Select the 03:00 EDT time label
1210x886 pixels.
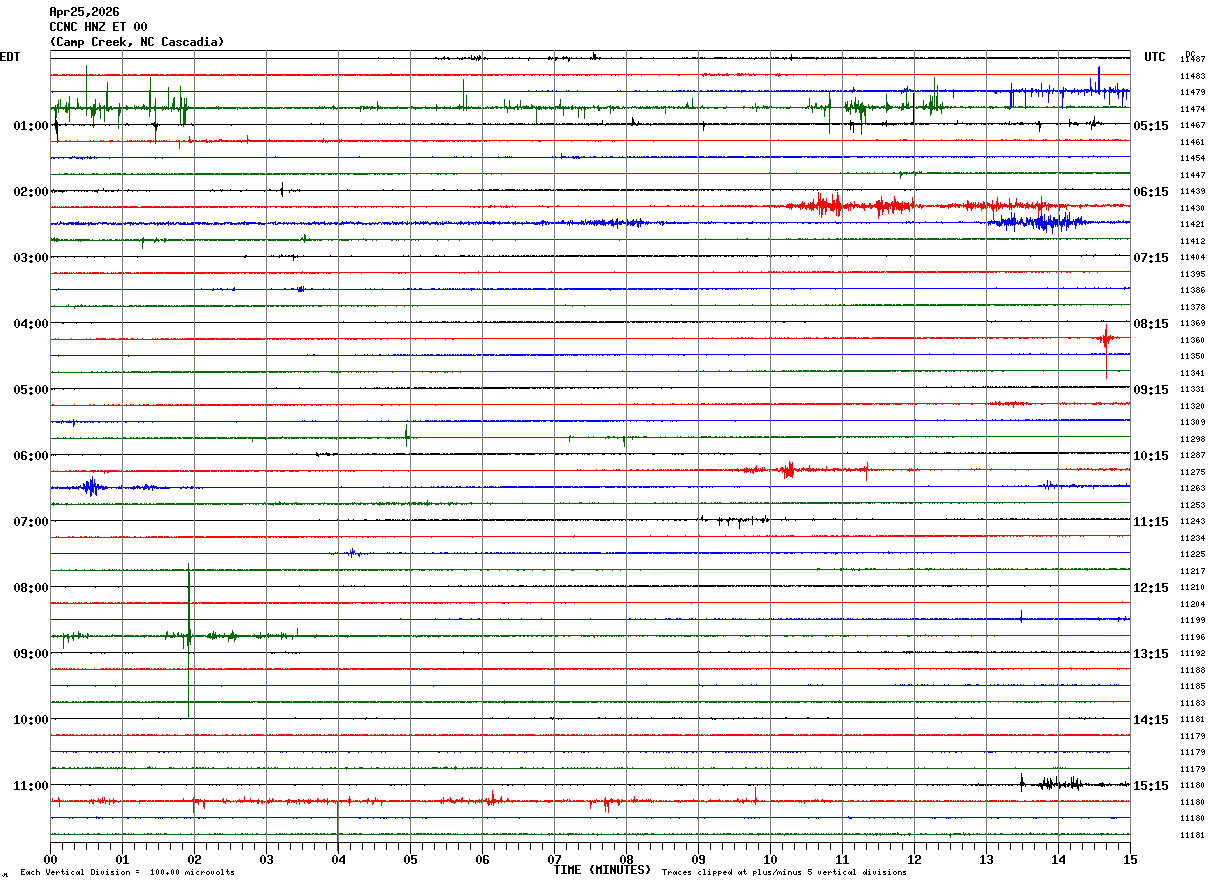[x=31, y=258]
